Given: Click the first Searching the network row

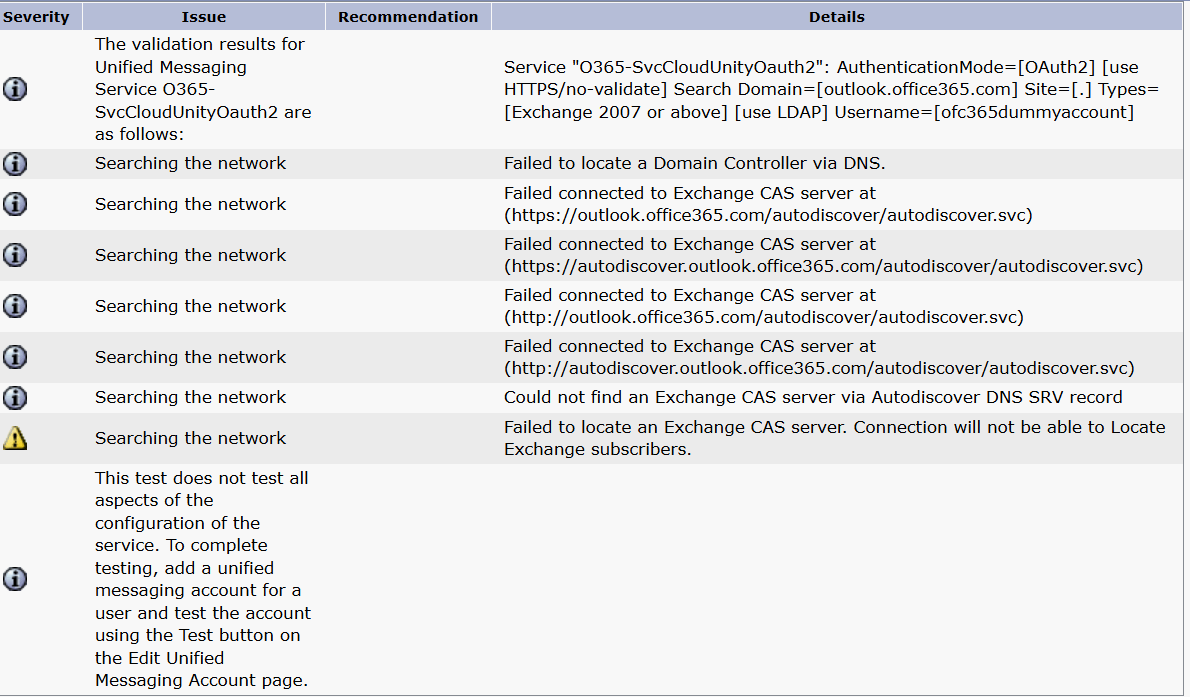Looking at the screenshot, I should 191,163.
